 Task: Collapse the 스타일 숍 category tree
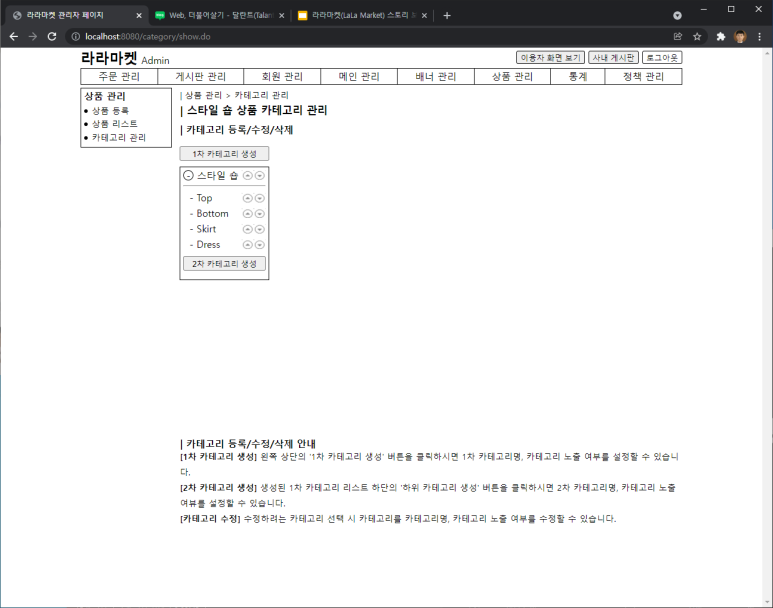point(188,175)
